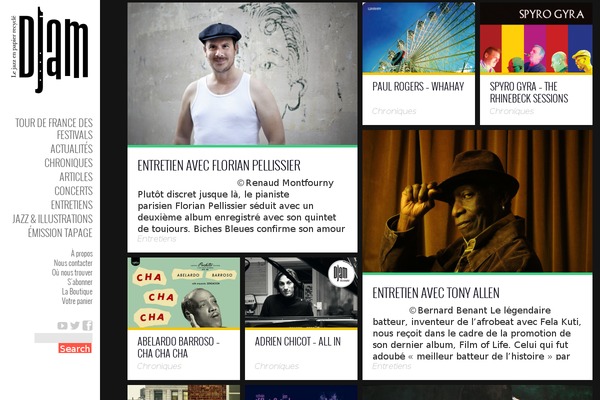Click the Bernard Benant credit text
Viewport: 600px width, 400px height.
click(447, 310)
